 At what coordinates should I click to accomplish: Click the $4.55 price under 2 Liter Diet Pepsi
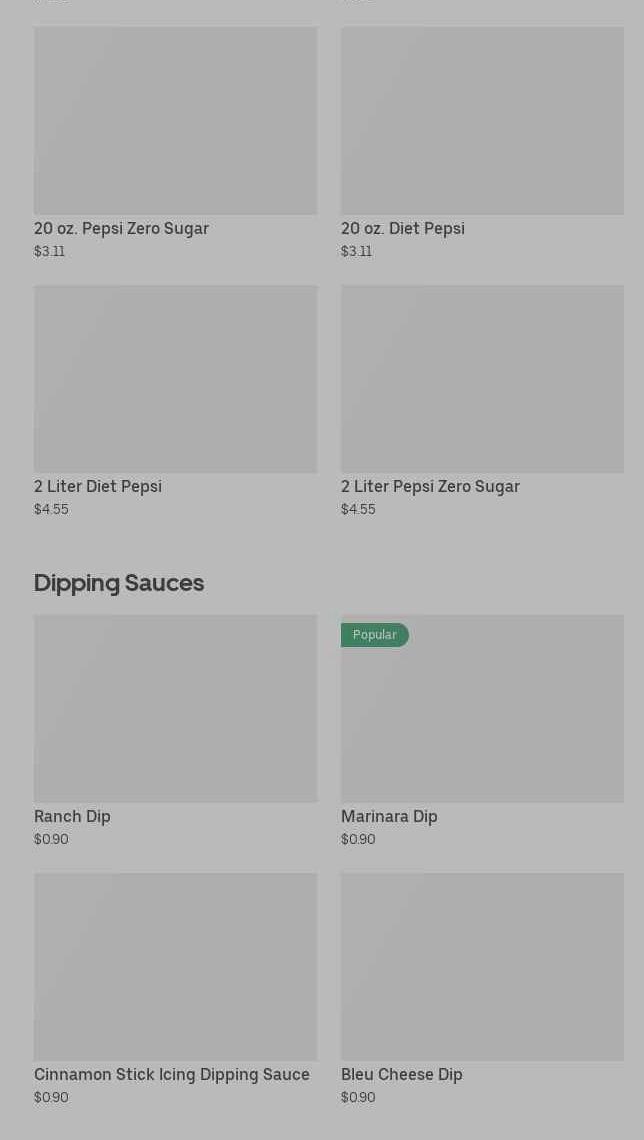[51, 509]
